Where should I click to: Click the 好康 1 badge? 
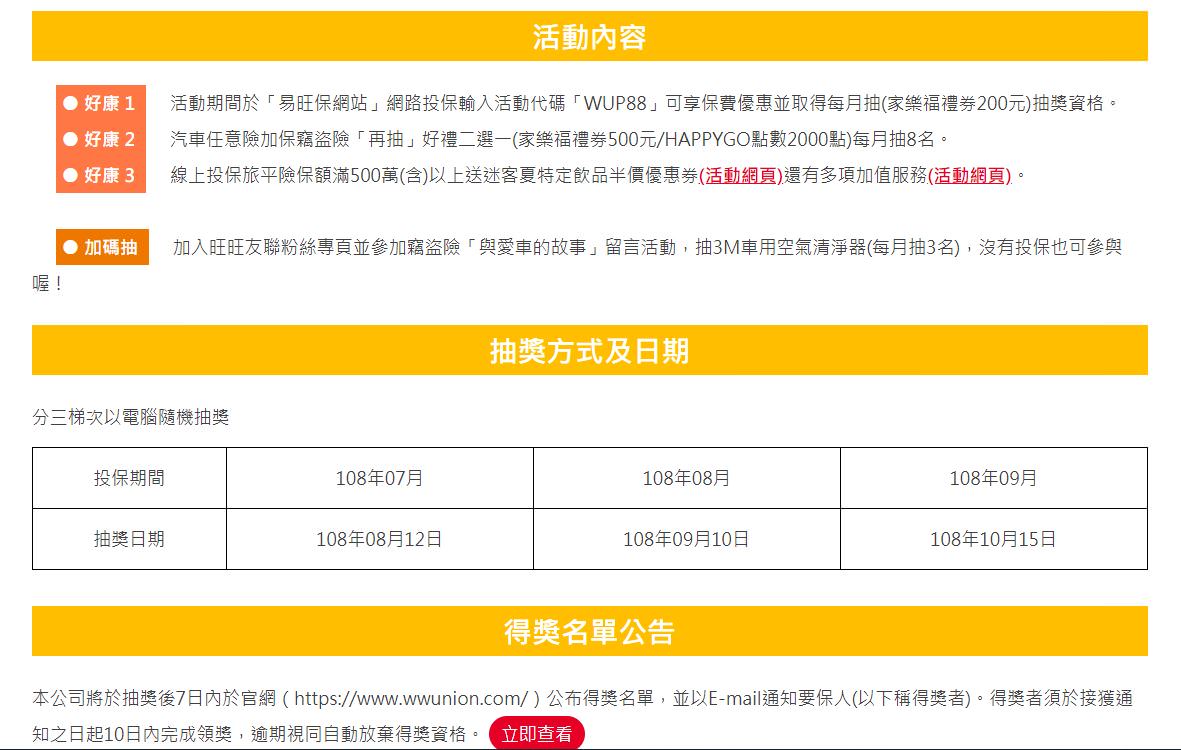[101, 103]
